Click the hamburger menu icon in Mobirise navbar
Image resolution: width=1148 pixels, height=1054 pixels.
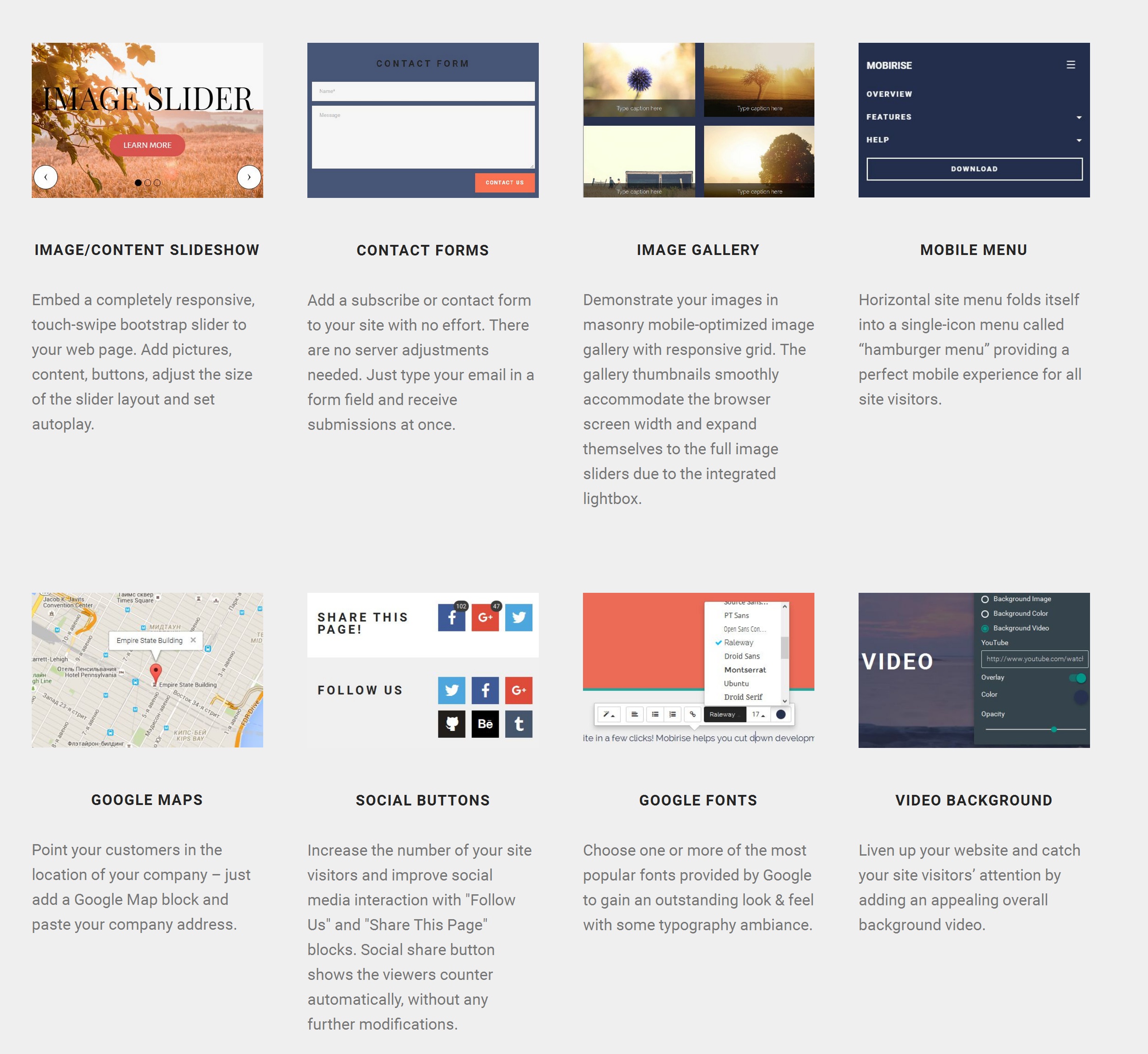[x=1071, y=64]
